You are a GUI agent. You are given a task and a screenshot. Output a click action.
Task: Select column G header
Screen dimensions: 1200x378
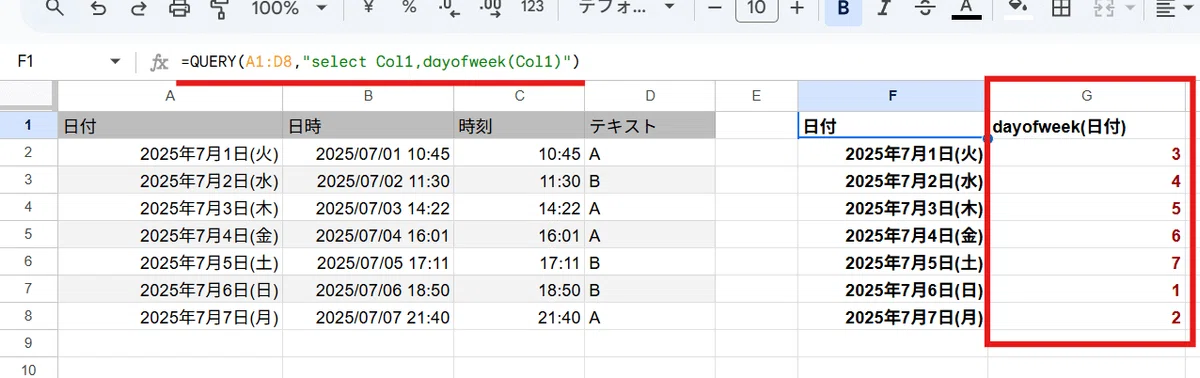(1087, 95)
